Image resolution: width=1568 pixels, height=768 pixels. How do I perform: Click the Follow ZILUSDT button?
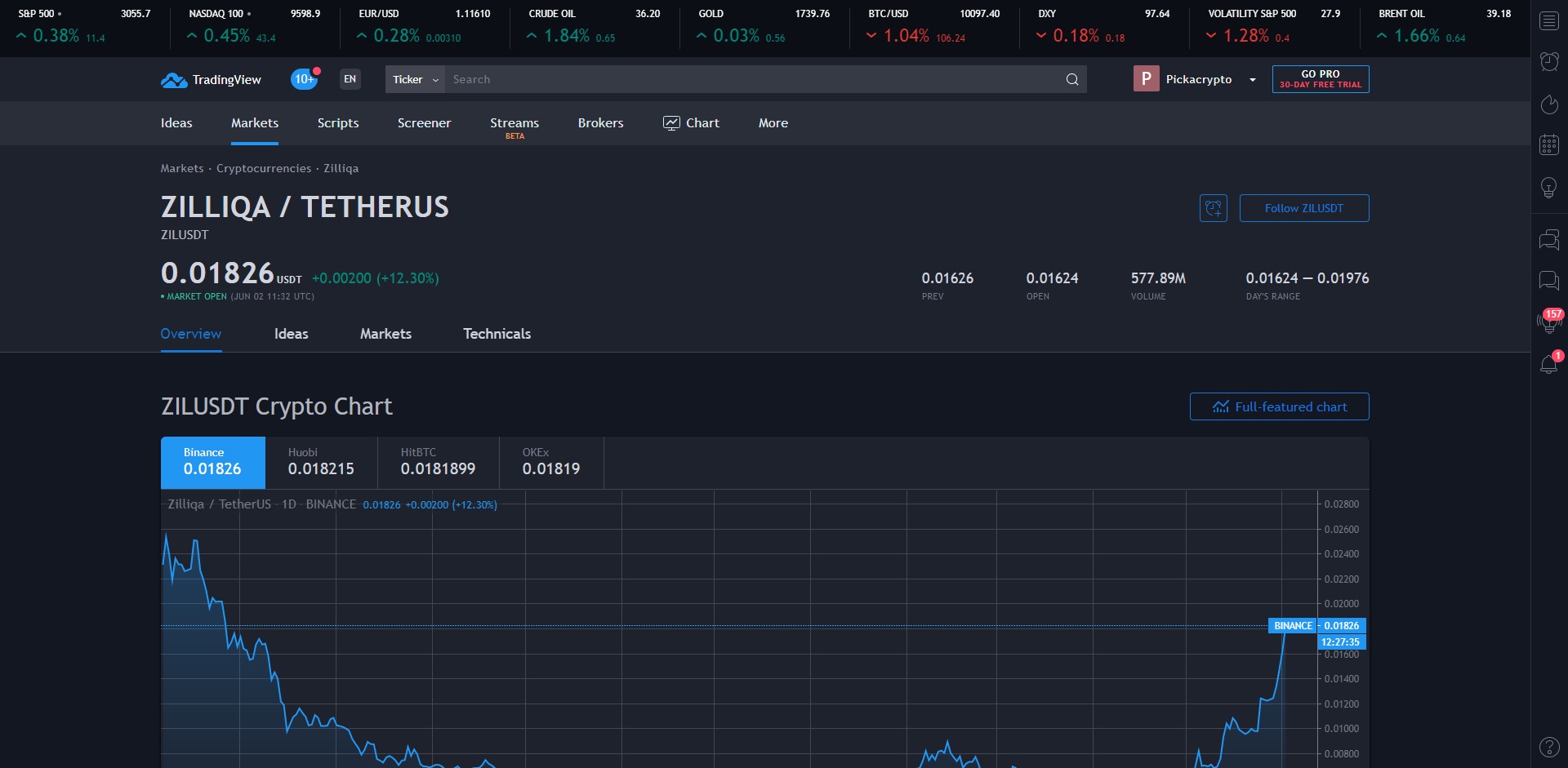point(1304,208)
